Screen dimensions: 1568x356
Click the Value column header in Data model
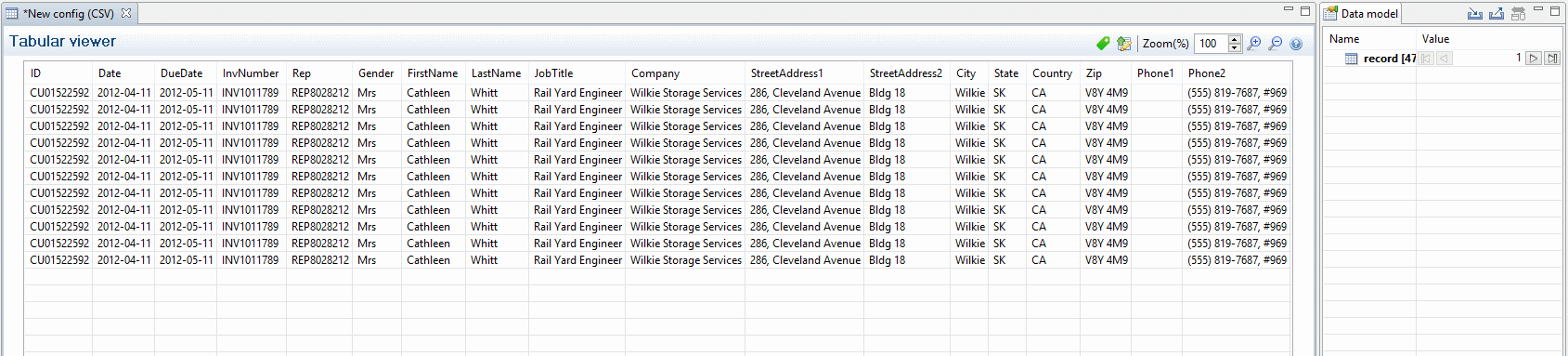(1489, 39)
